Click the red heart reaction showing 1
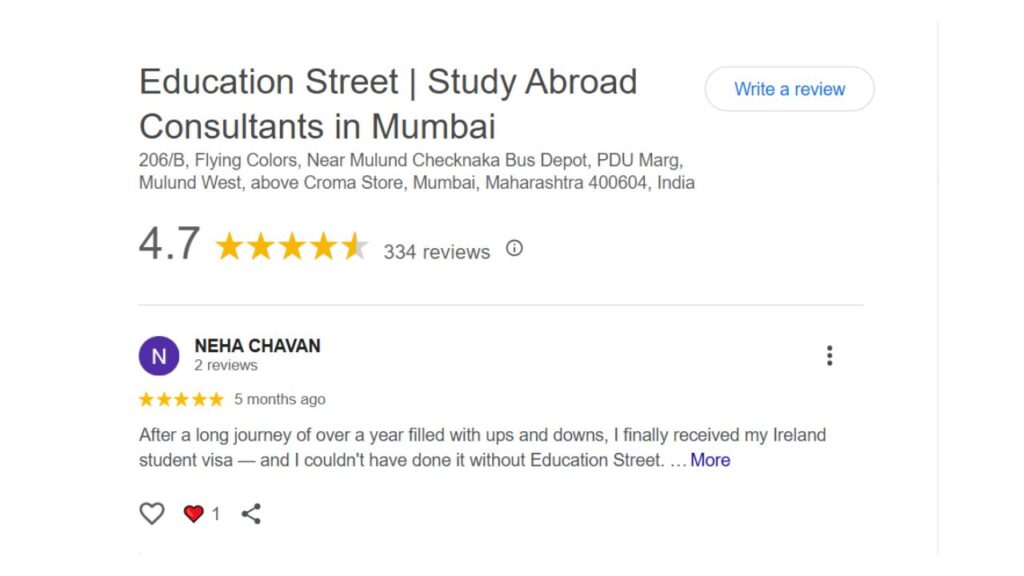The height and width of the screenshot is (576, 1024). (193, 513)
